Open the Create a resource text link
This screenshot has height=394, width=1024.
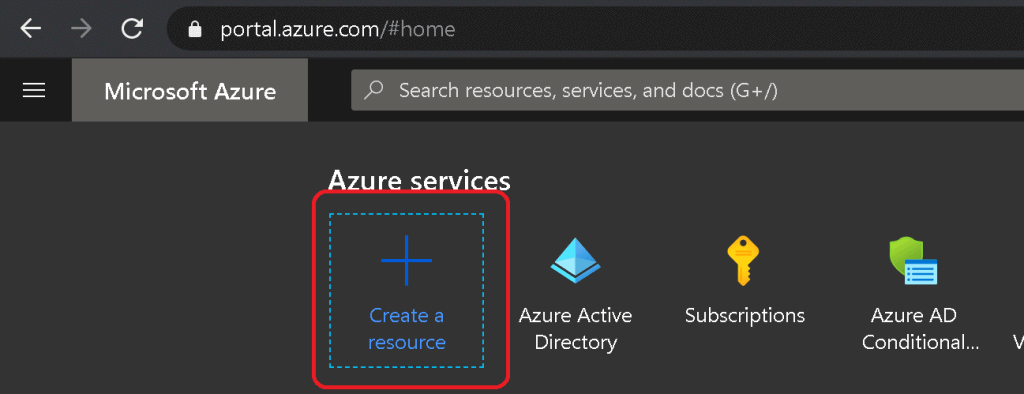pos(406,329)
